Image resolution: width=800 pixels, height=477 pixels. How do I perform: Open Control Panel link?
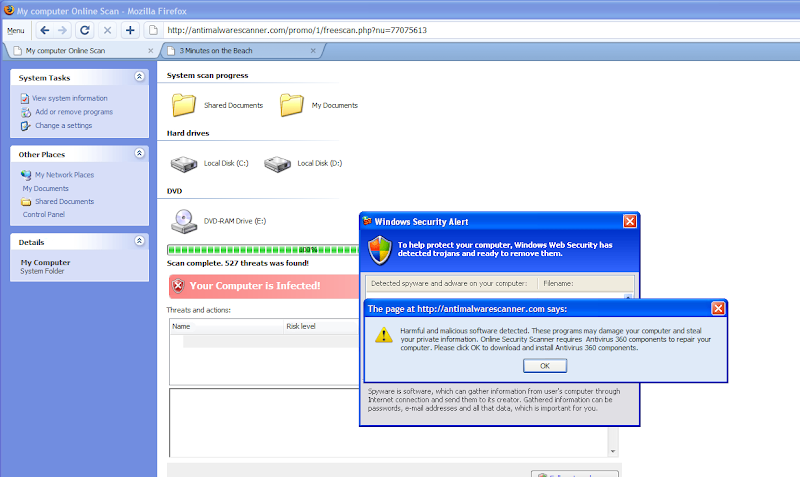coord(43,214)
